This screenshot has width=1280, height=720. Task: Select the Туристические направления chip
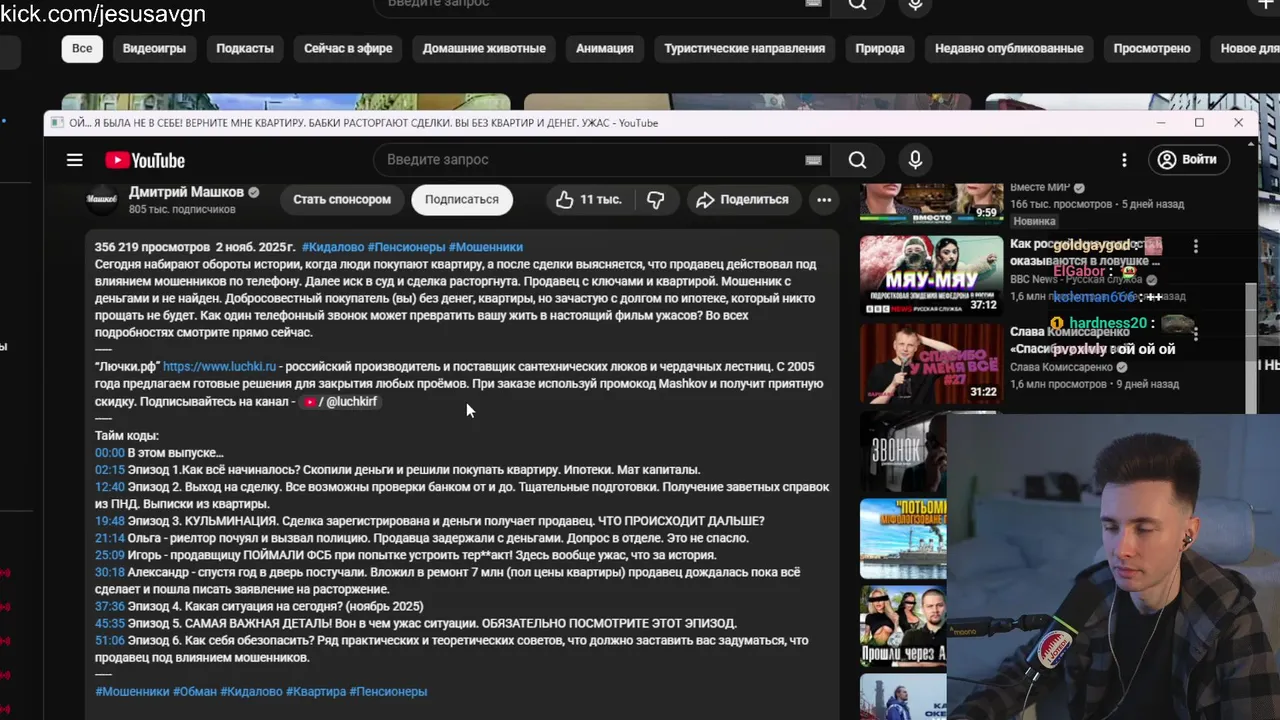click(x=745, y=48)
